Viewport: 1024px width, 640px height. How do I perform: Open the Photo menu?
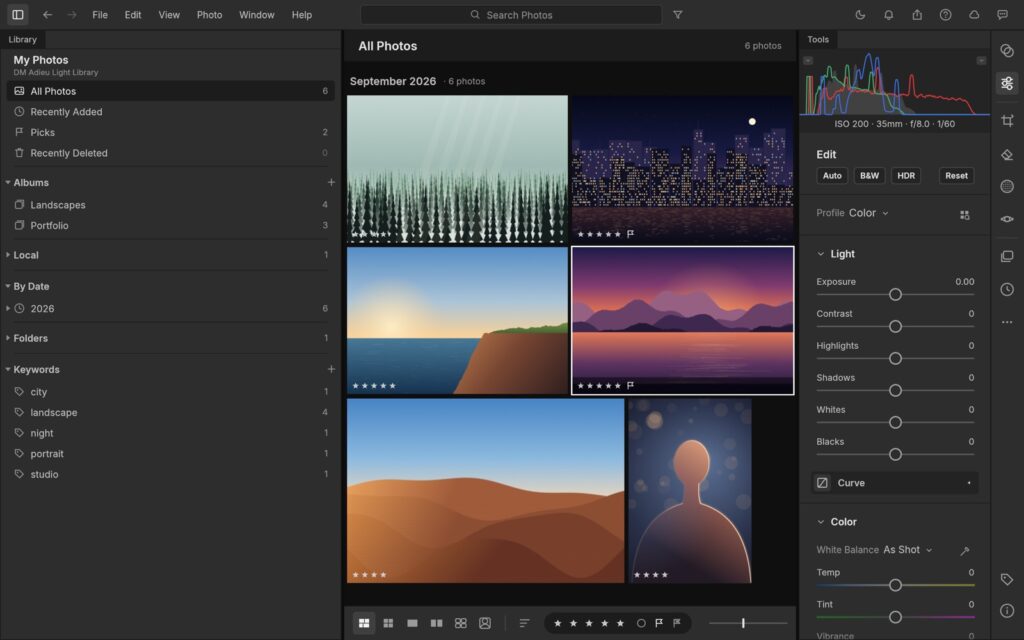[x=210, y=14]
